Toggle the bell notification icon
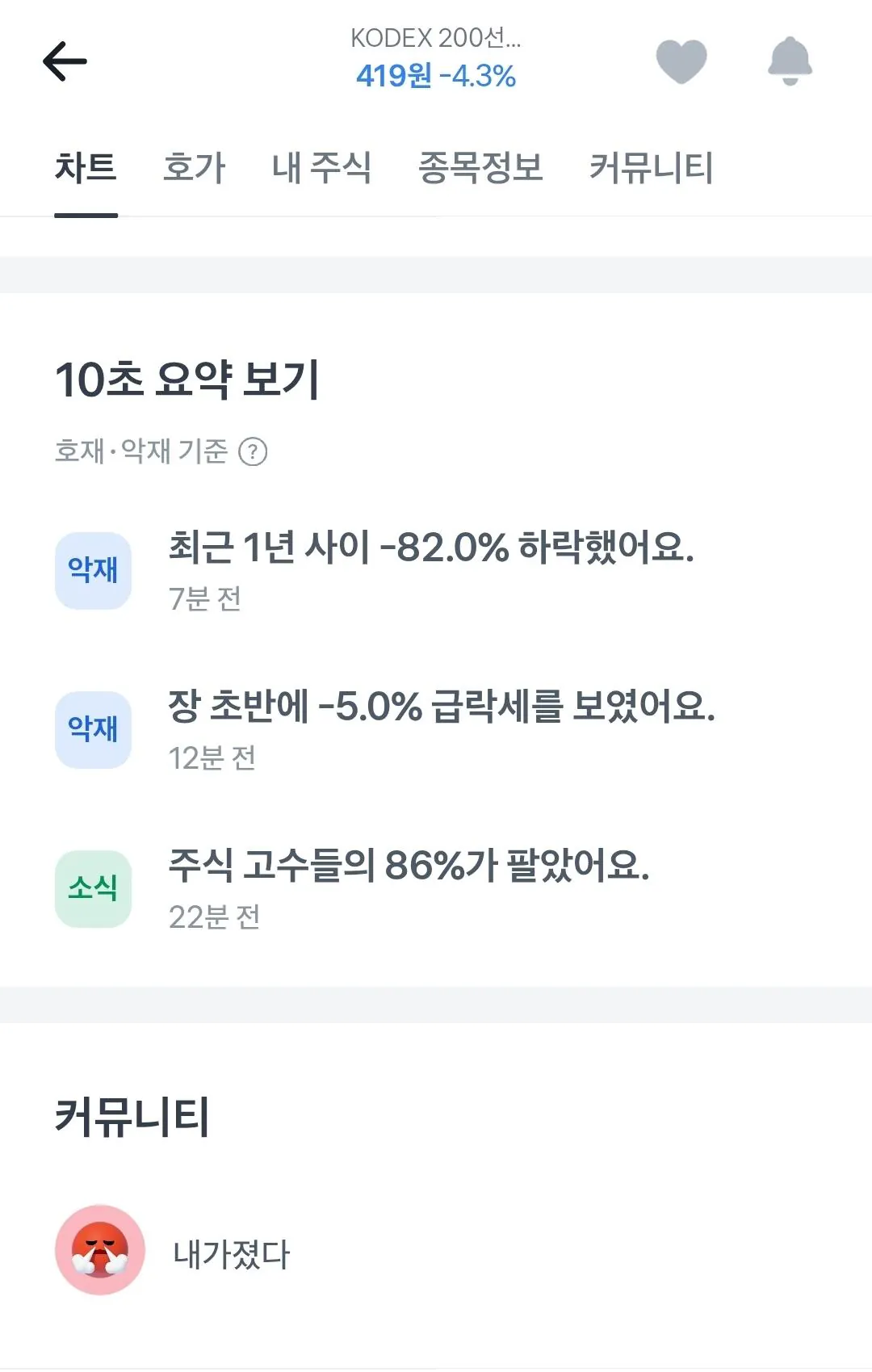The height and width of the screenshot is (1372, 872). click(790, 61)
